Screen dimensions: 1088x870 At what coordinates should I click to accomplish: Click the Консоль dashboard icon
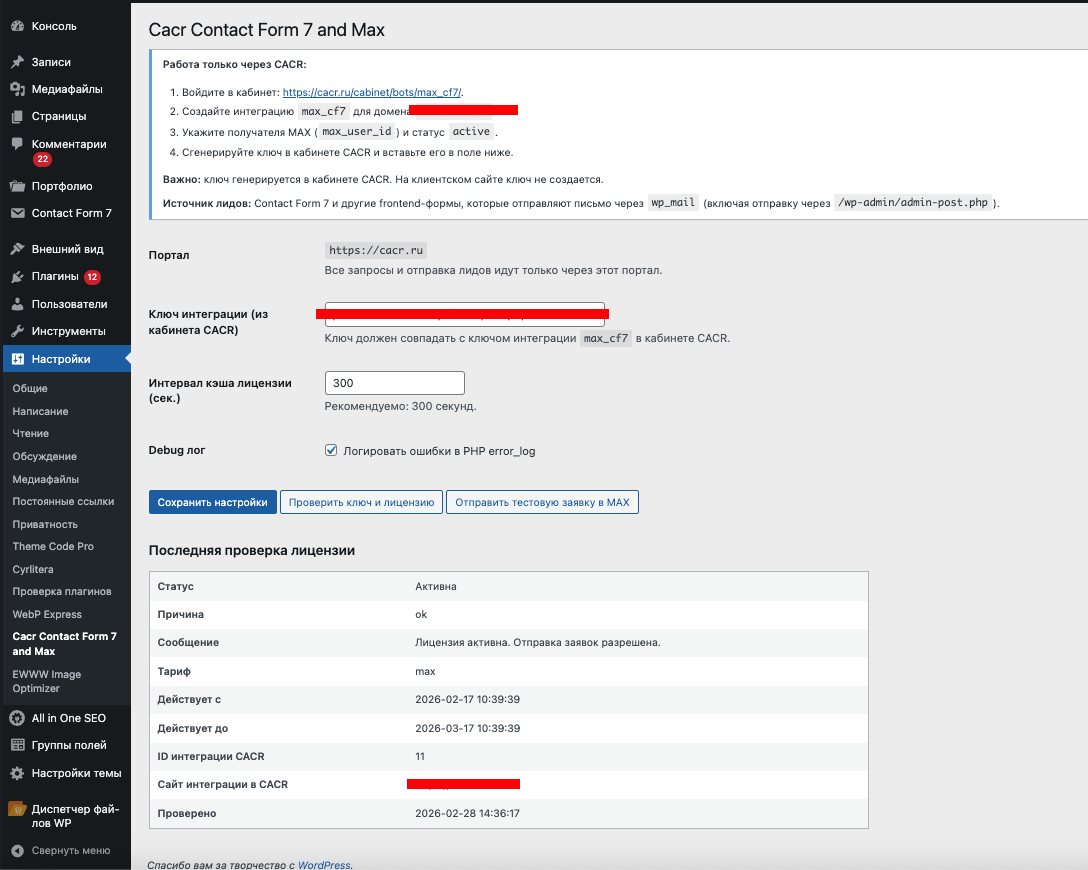17,26
